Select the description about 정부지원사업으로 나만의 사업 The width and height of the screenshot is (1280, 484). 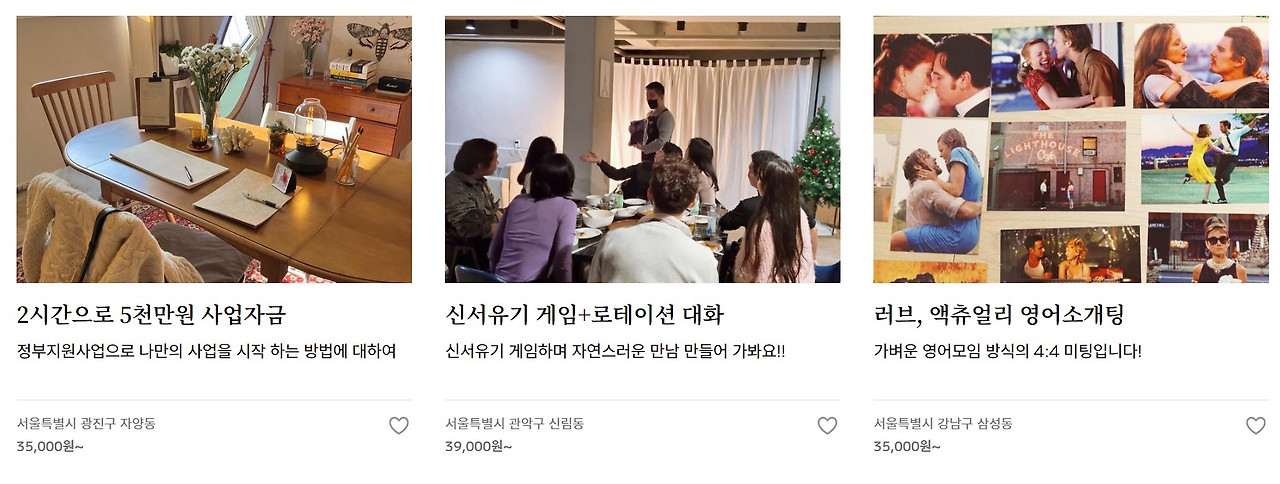pyautogui.click(x=207, y=352)
